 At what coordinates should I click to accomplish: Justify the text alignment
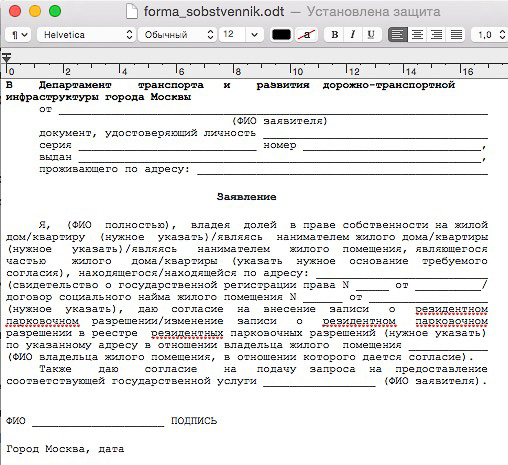(456, 35)
